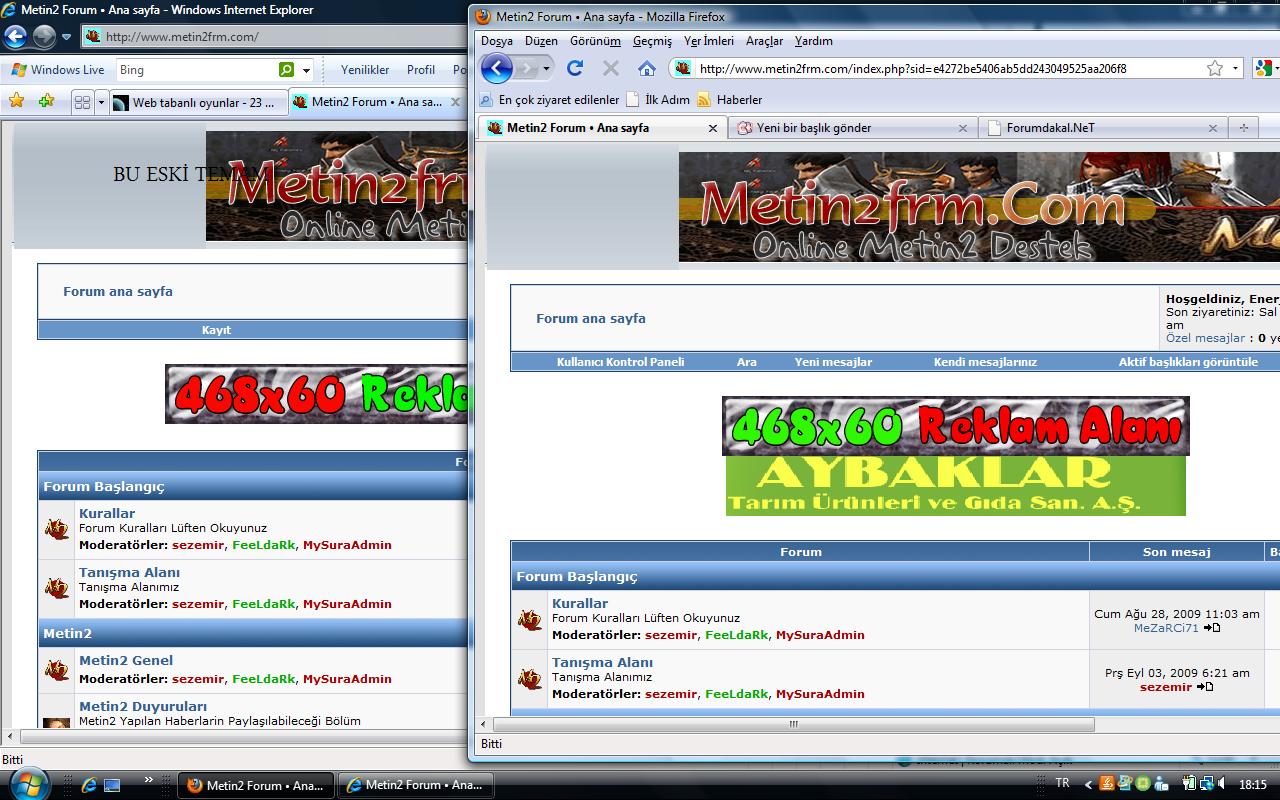Click the Windows Live toolbar button in IE
Viewport: 1280px width, 800px height.
58,70
